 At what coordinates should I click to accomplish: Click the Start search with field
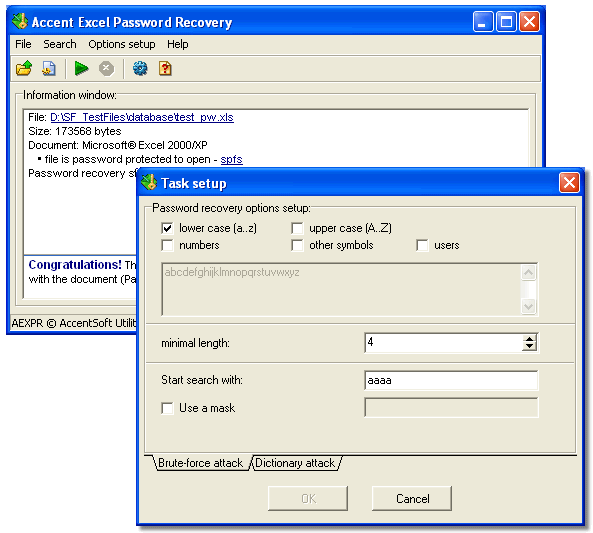(x=451, y=380)
